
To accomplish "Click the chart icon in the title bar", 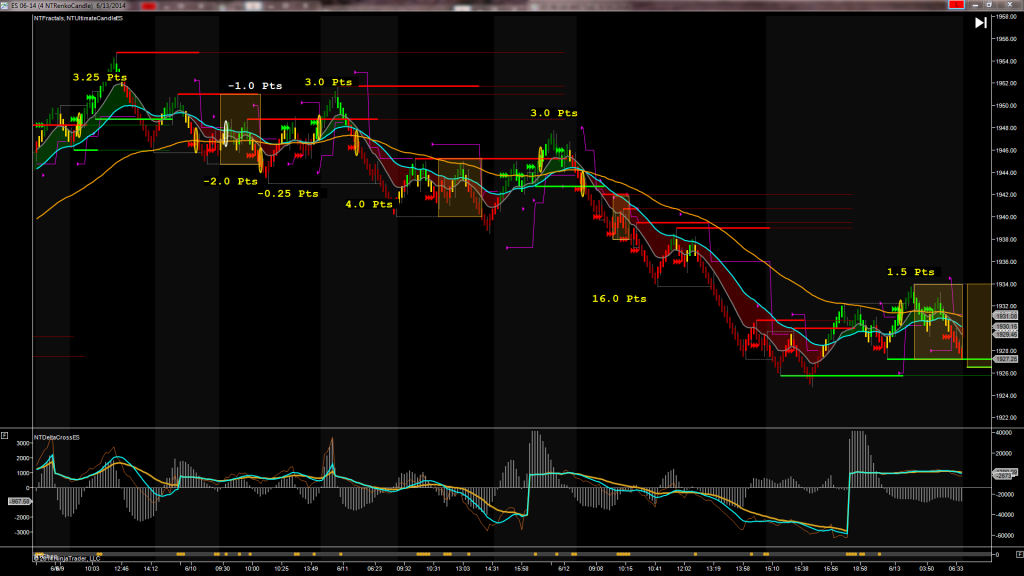I will pos(6,5).
